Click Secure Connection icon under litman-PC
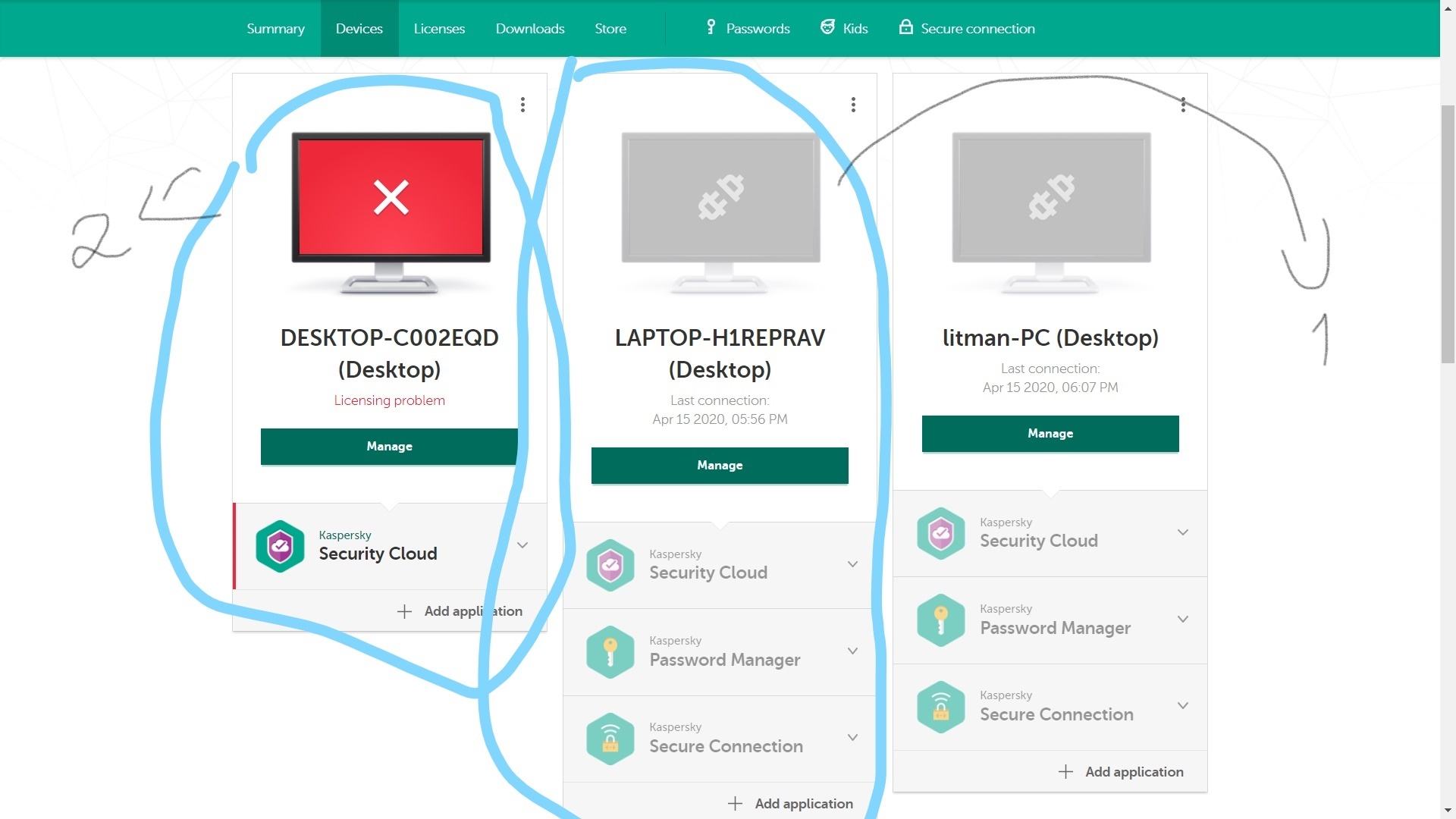Screen dimensions: 1456x819 point(941,707)
